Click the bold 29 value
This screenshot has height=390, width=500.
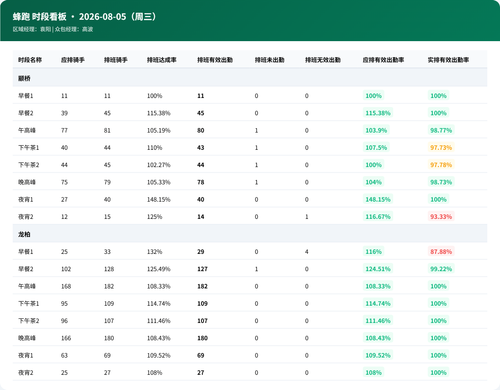201,252
